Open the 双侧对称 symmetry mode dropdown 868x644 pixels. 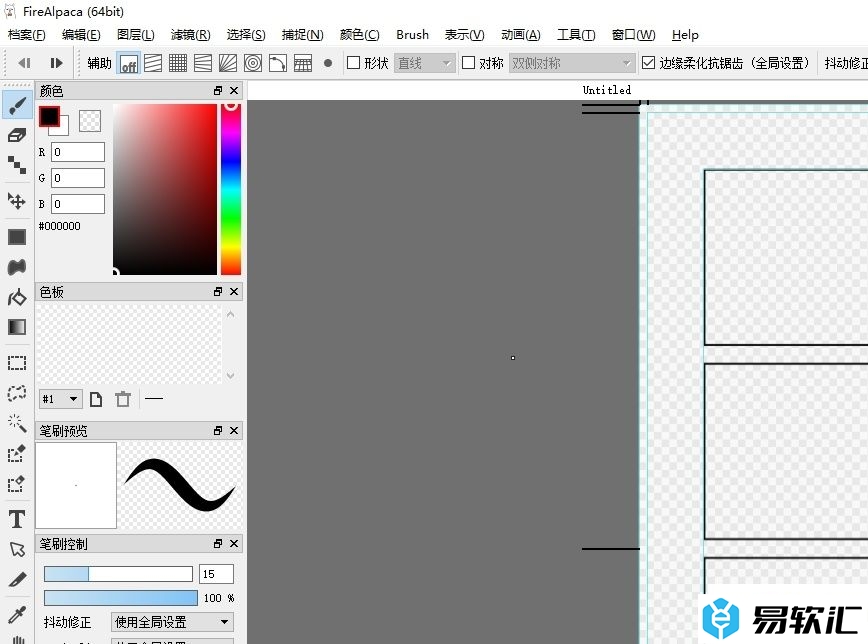(x=571, y=63)
